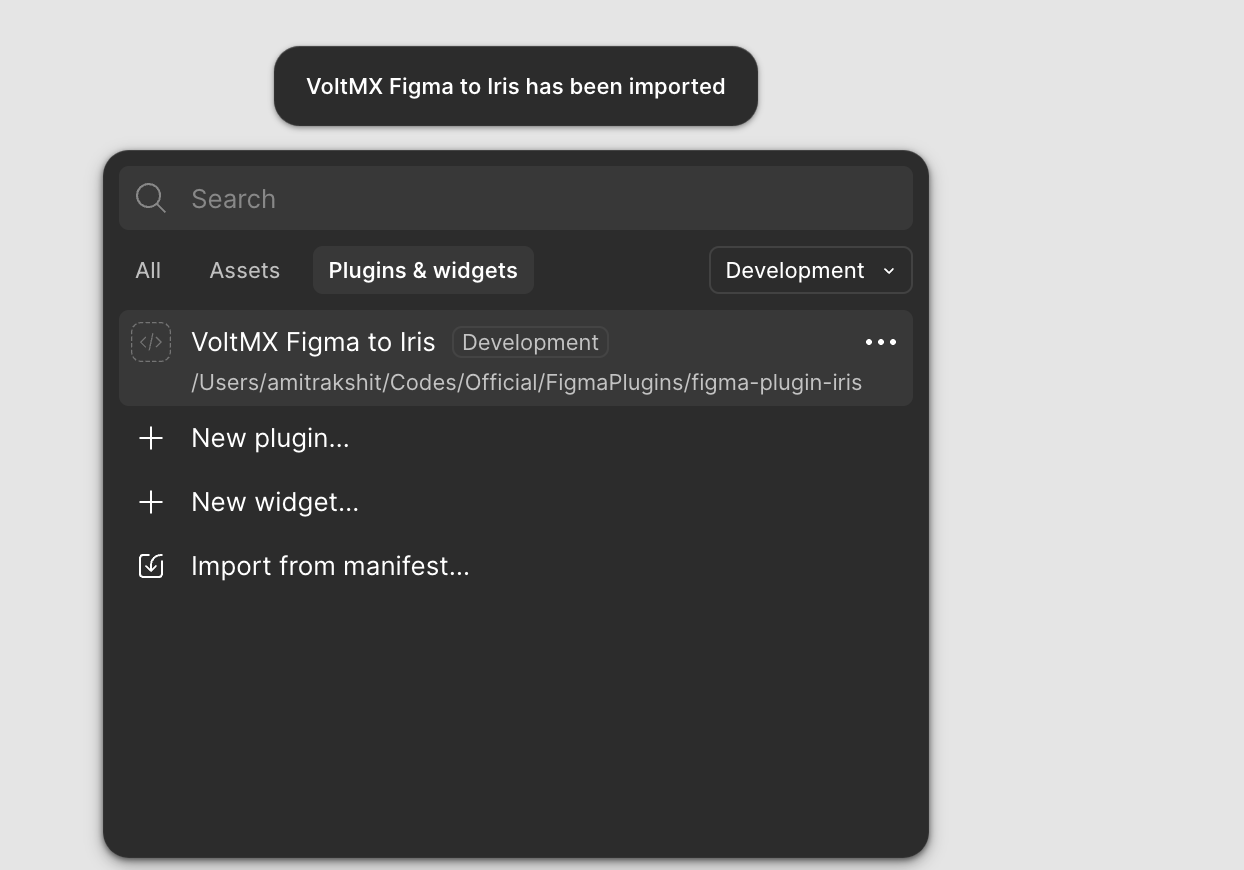Switch to the All tab
This screenshot has height=870, width=1244.
point(148,270)
